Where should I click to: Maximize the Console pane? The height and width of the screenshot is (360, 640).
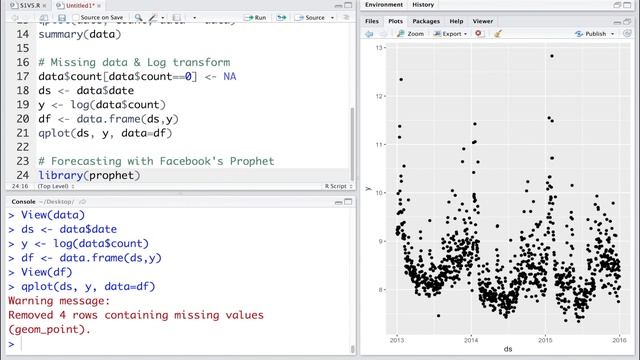[x=348, y=202]
